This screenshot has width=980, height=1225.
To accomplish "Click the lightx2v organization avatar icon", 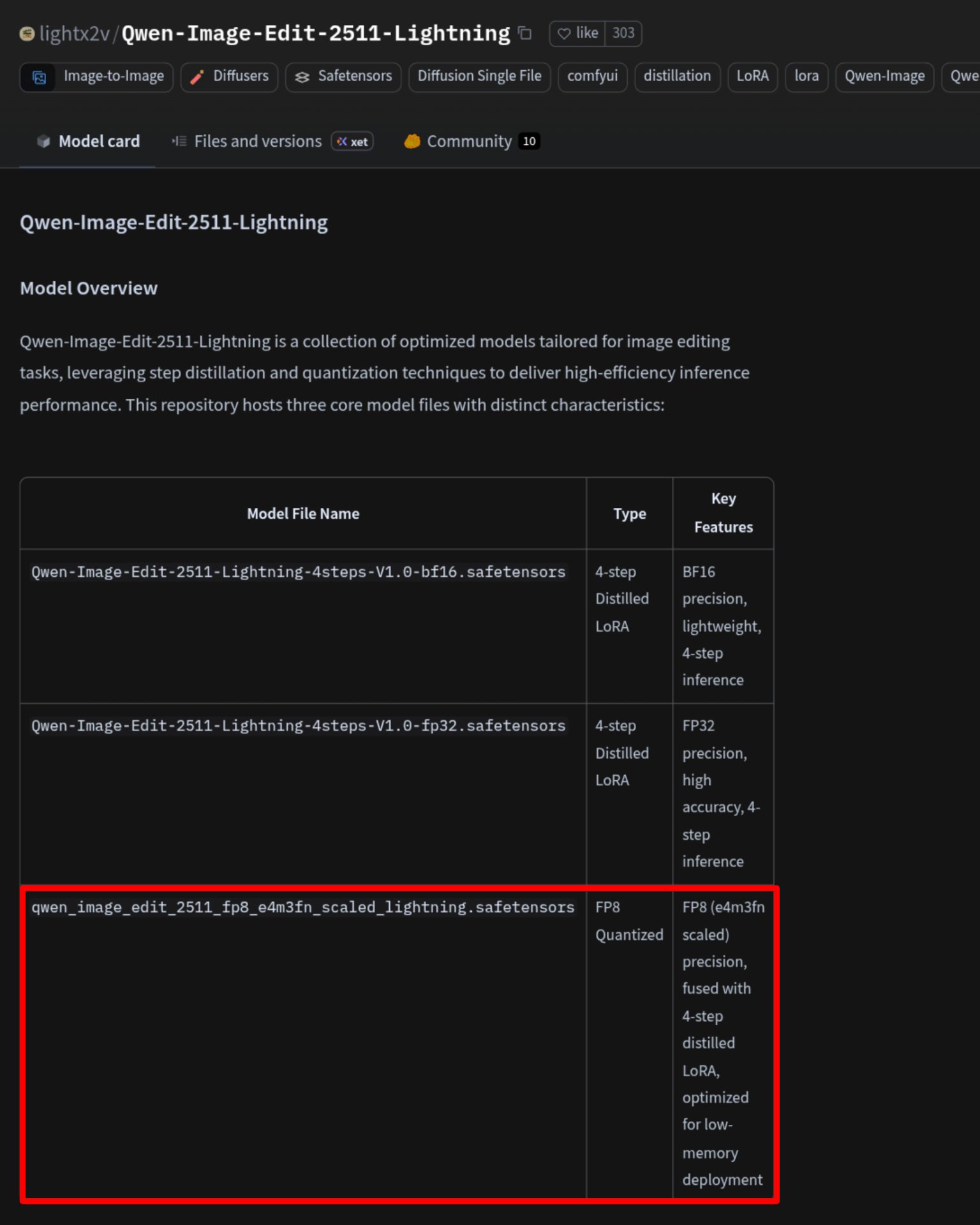I will click(27, 34).
